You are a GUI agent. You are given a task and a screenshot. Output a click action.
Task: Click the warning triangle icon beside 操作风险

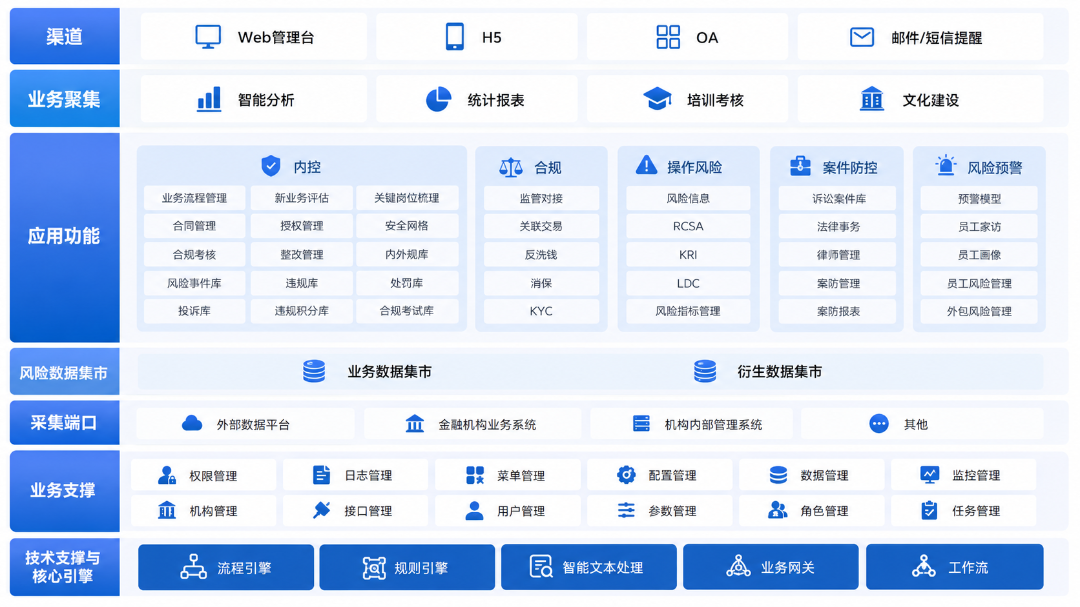pos(646,165)
